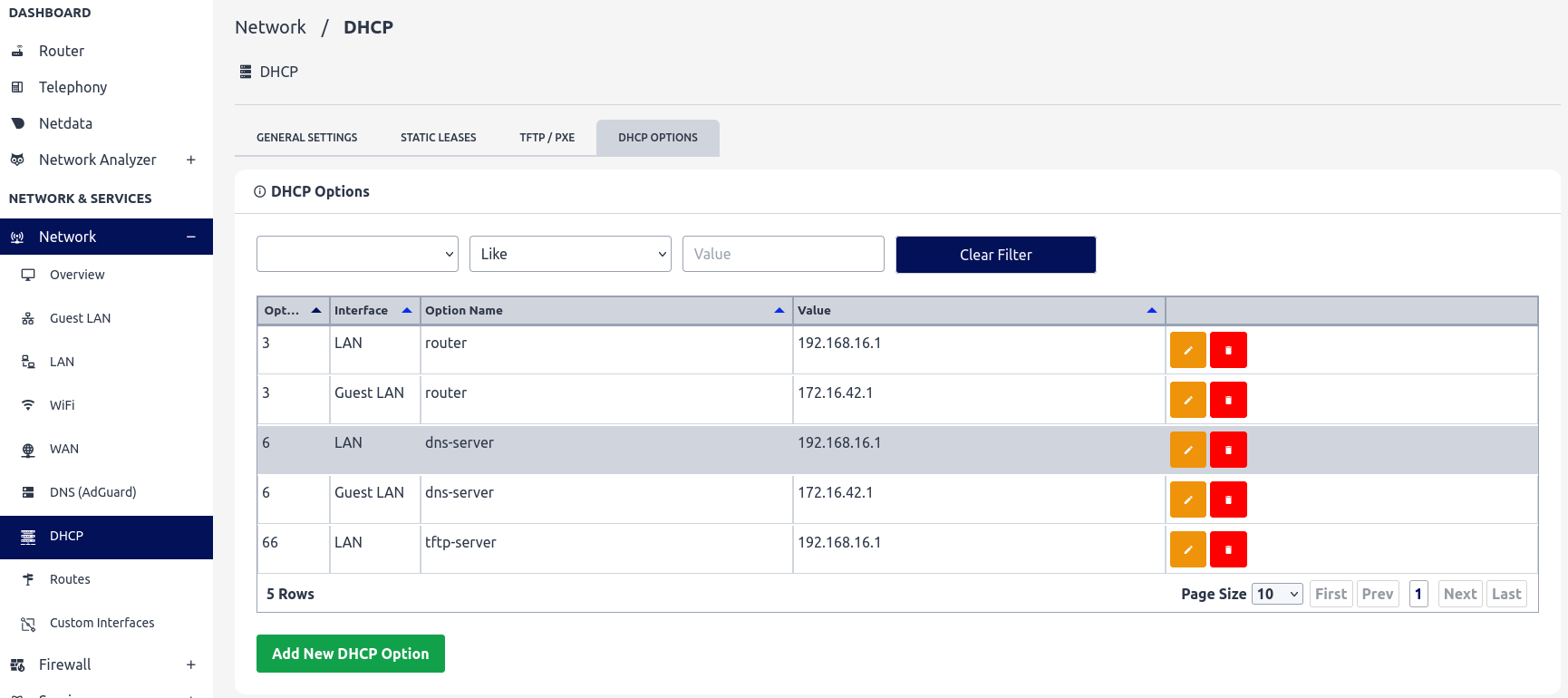Click the DHCP Options info icon

point(259,192)
